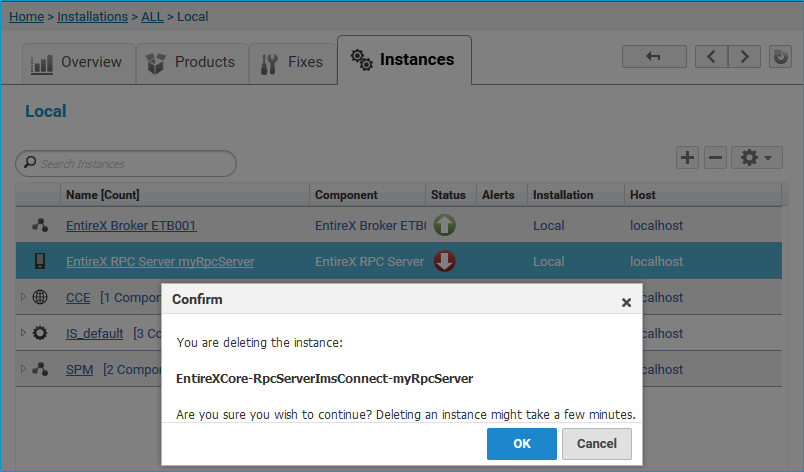Click the broker icon beside EntireX Broker ETB001

tap(40, 225)
